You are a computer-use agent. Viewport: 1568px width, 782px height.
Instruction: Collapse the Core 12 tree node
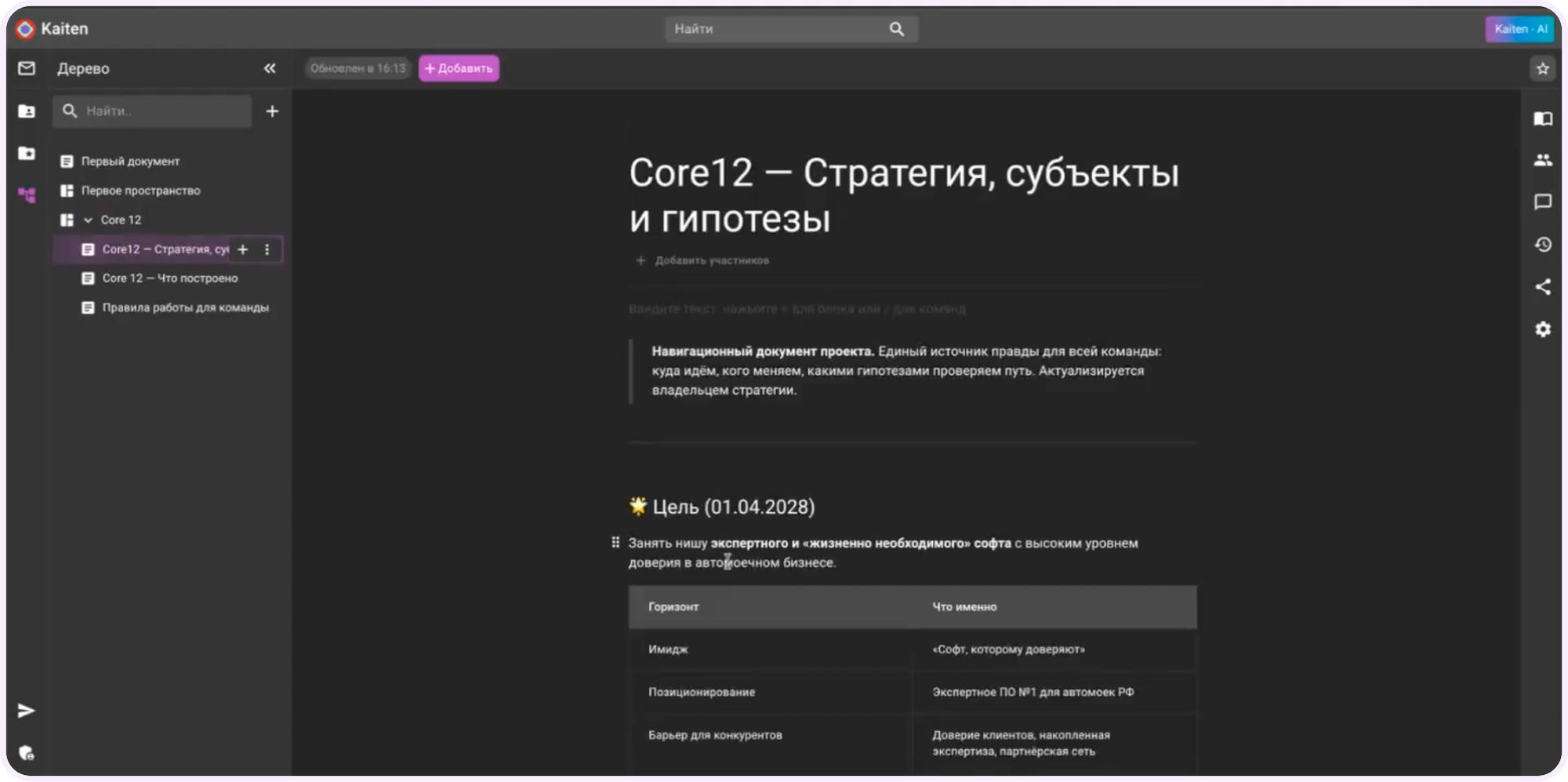click(x=88, y=220)
